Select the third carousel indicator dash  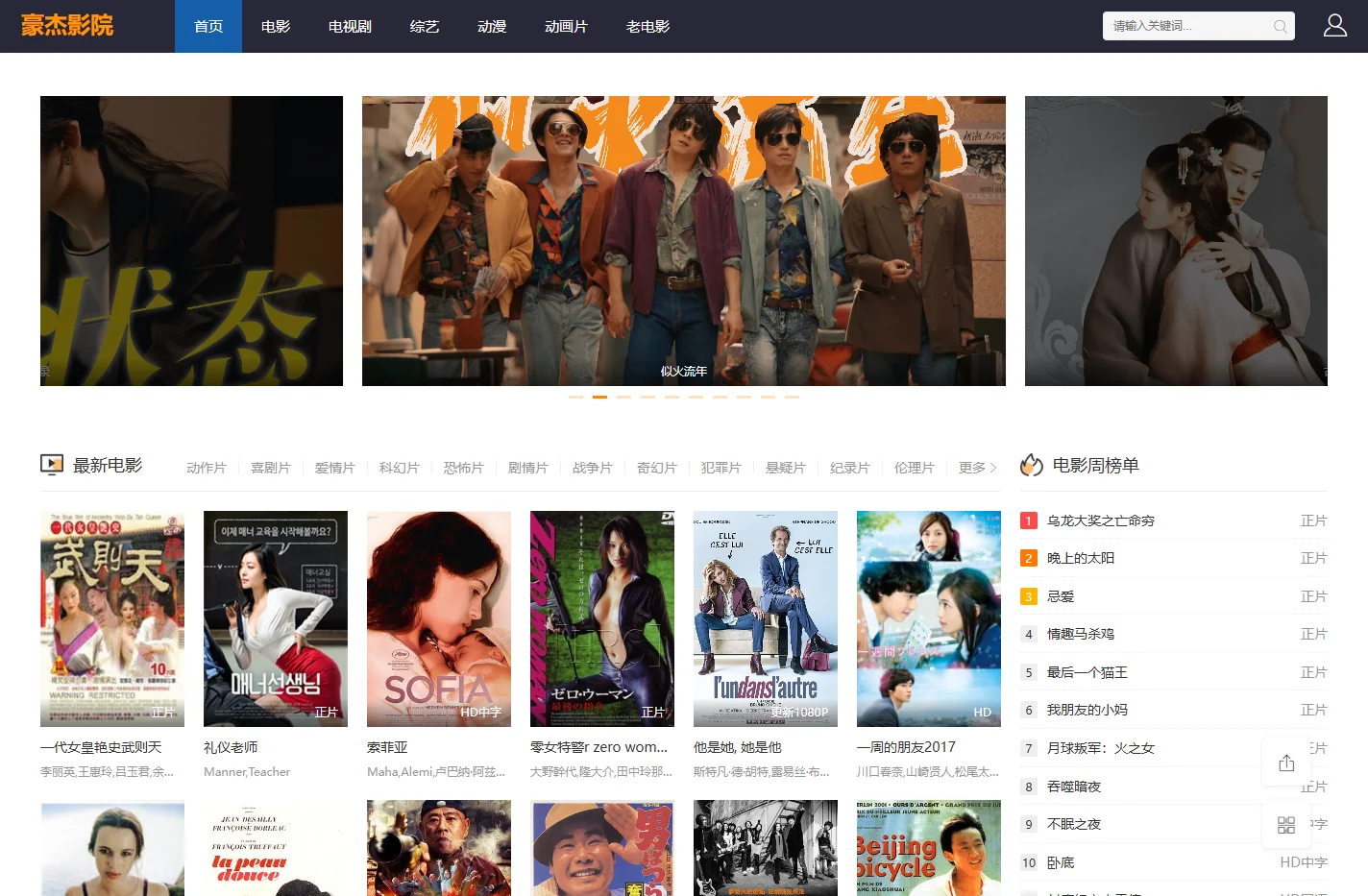click(x=623, y=397)
